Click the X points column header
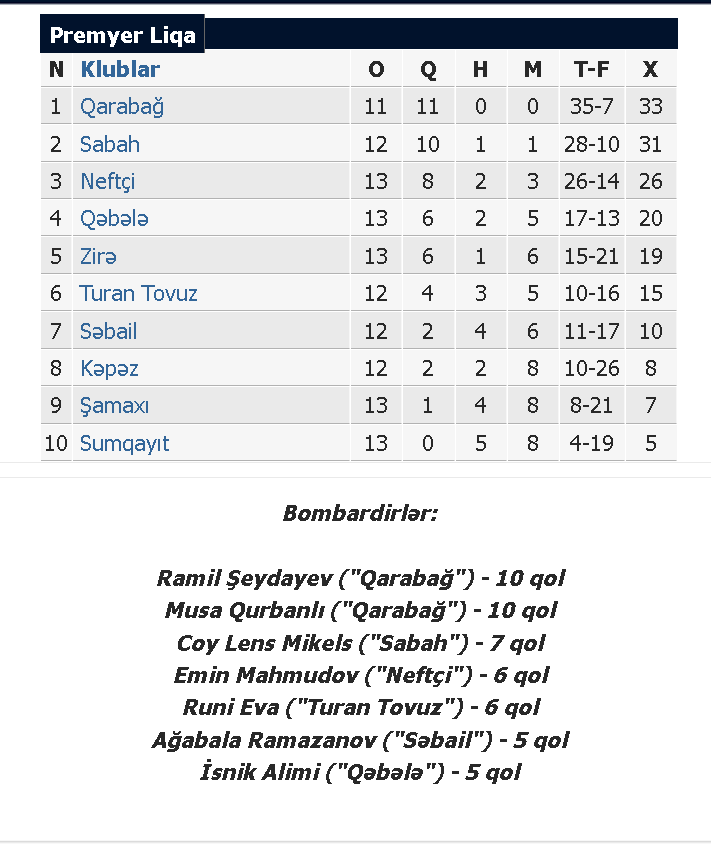711x851 pixels. click(650, 69)
